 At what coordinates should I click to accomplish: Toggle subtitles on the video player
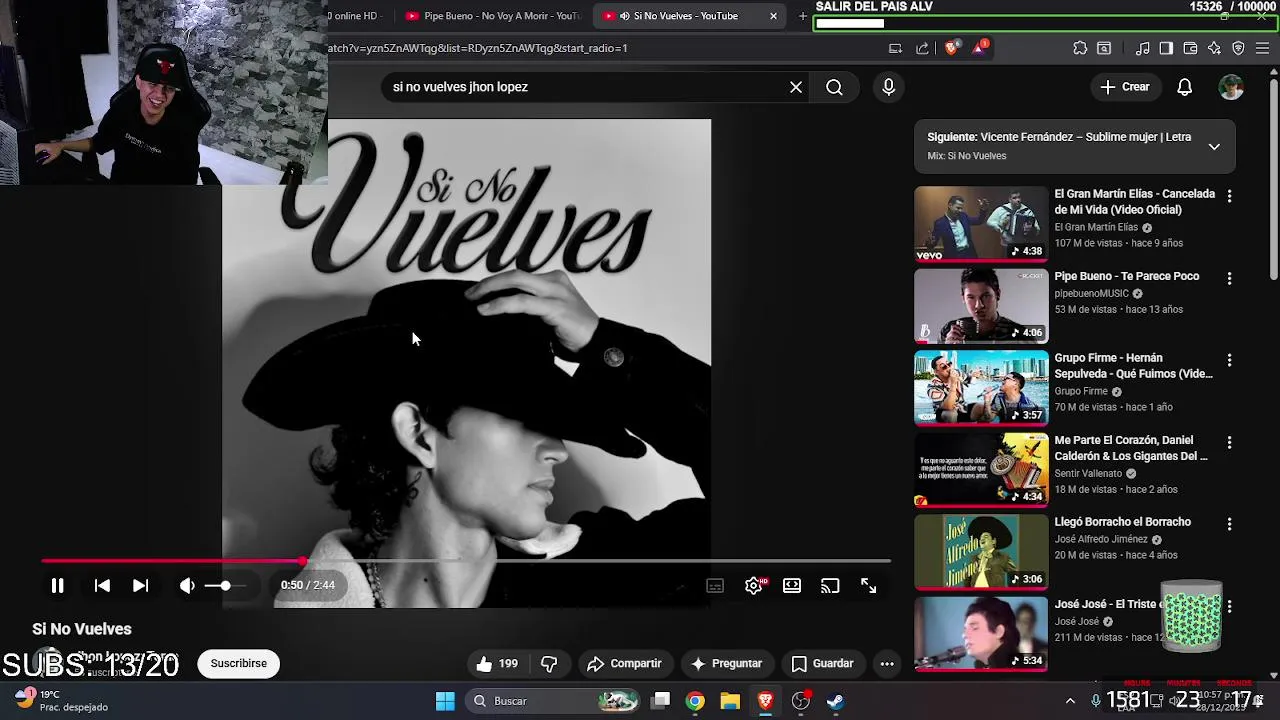pyautogui.click(x=715, y=586)
